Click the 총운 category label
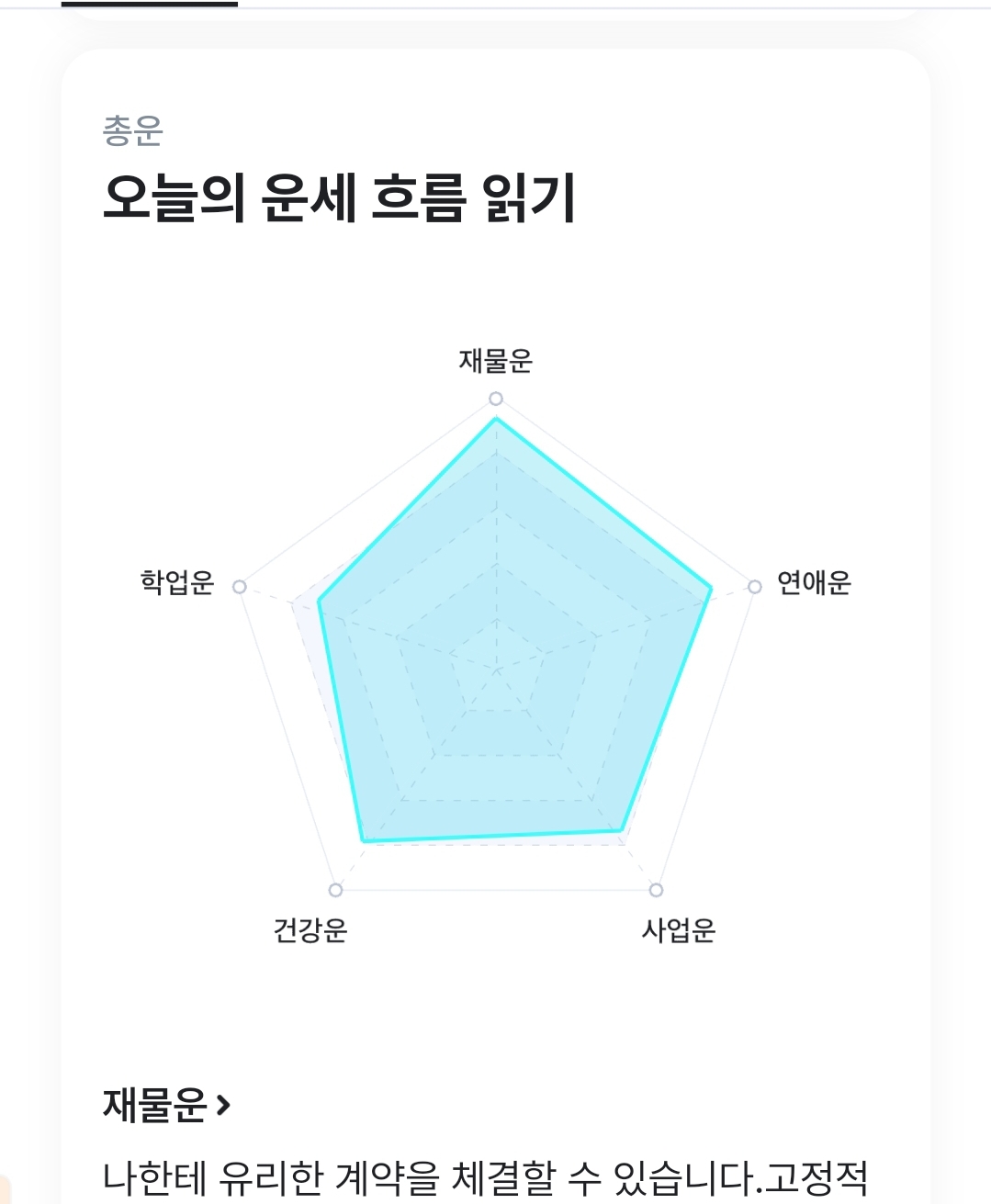This screenshot has width=991, height=1204. [x=132, y=130]
